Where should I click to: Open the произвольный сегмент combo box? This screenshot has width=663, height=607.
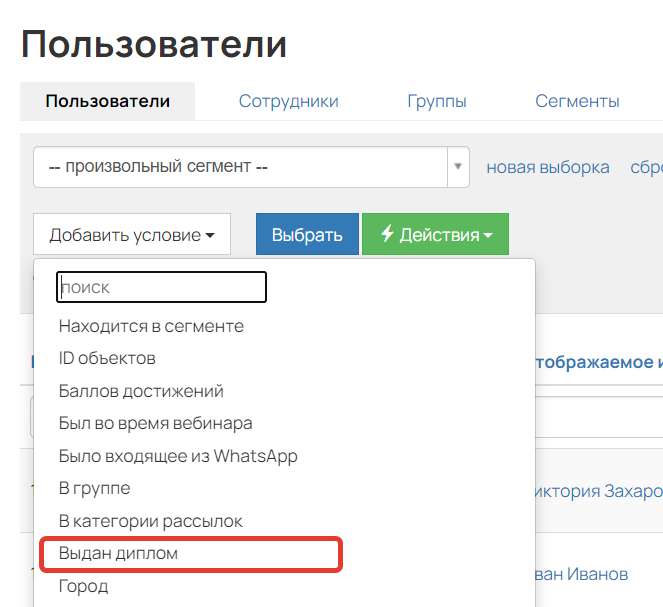coord(251,167)
